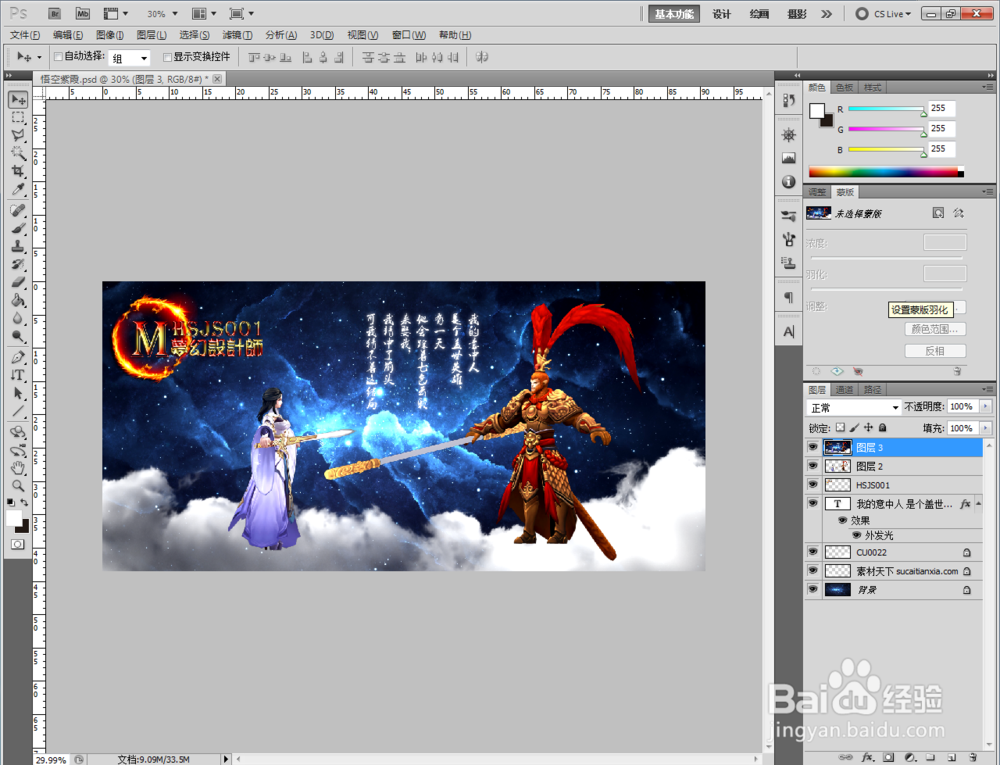The image size is (1000, 765).
Task: Switch to the 设计 workspace
Action: pyautogui.click(x=721, y=14)
